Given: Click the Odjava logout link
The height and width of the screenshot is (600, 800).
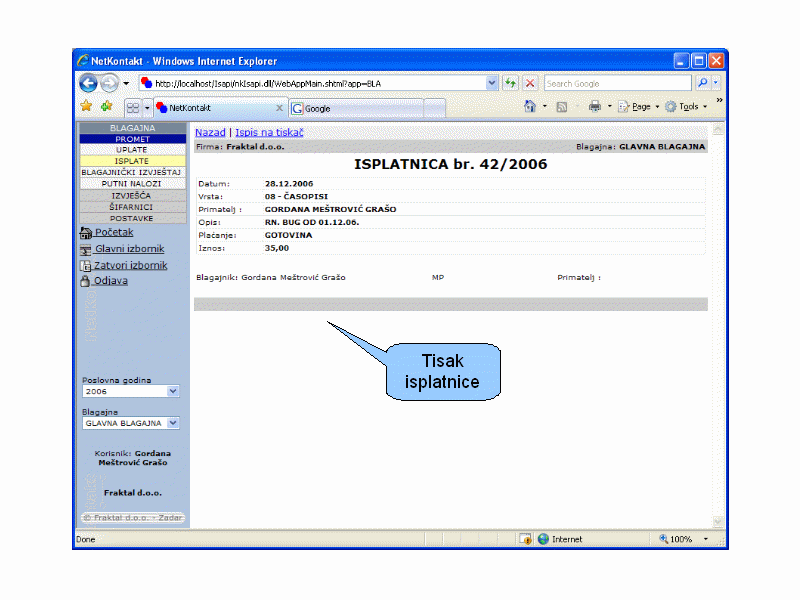Looking at the screenshot, I should (111, 281).
